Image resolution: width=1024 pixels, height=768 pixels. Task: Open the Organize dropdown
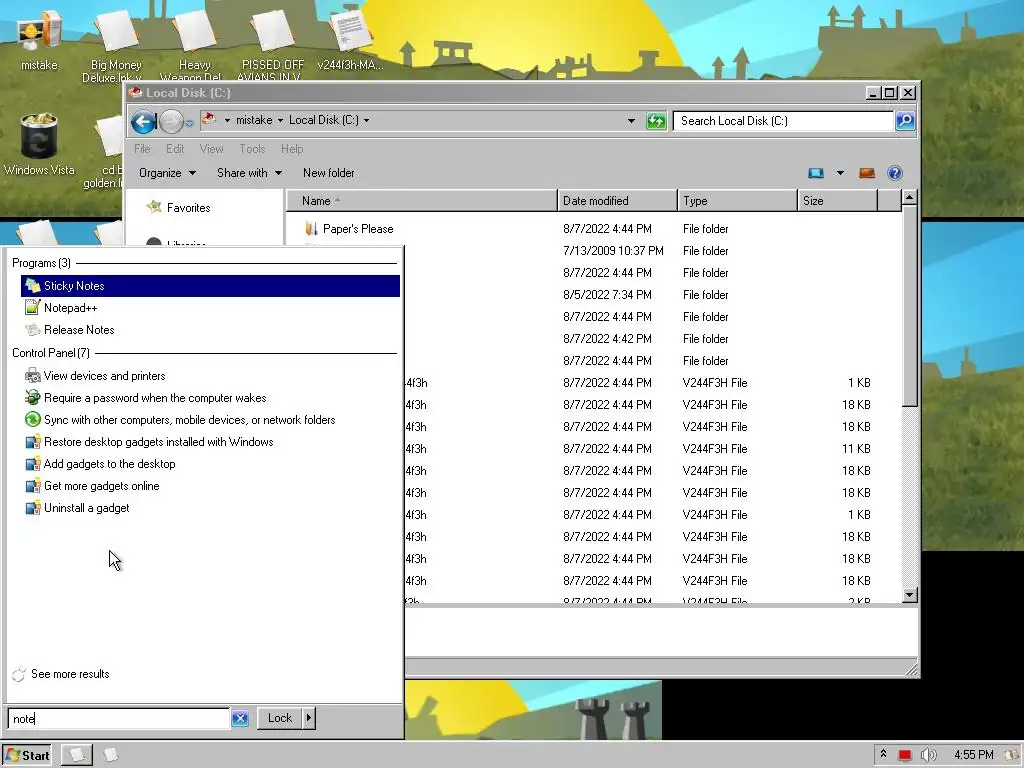(x=167, y=173)
